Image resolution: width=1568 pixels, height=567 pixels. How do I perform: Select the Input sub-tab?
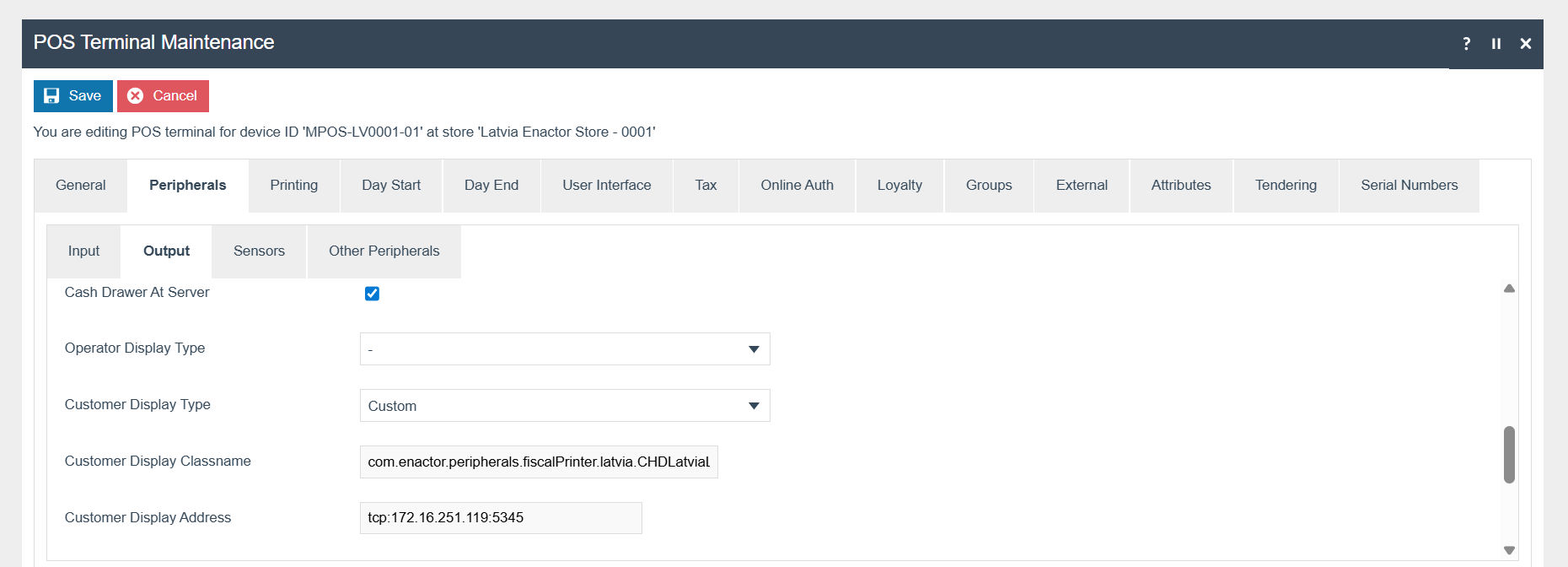tap(83, 251)
